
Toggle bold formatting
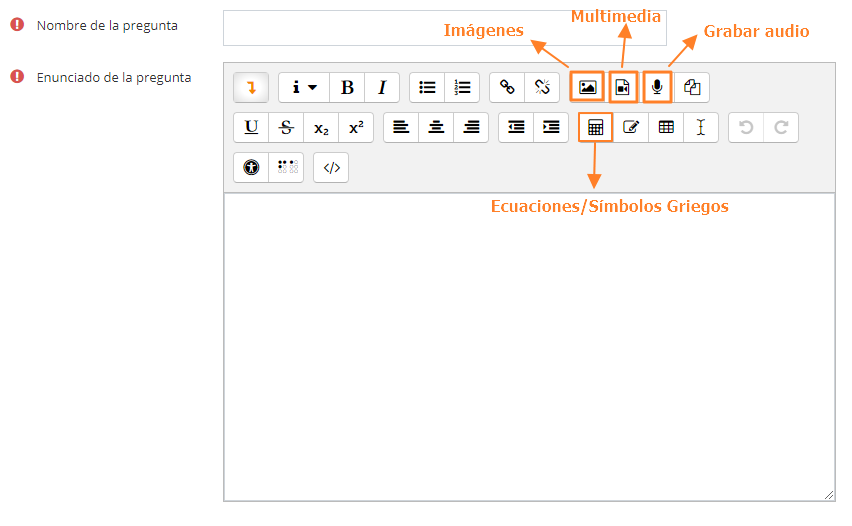(x=347, y=88)
